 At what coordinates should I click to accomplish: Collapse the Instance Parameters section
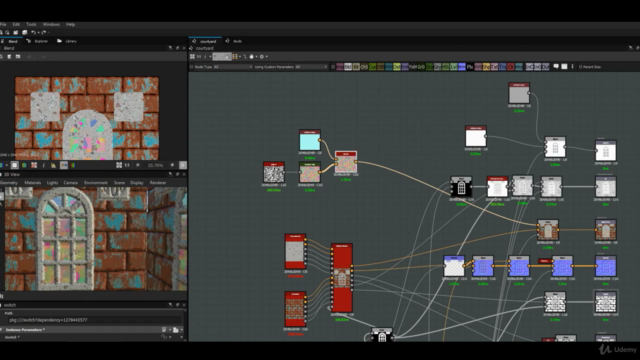click(x=2, y=330)
